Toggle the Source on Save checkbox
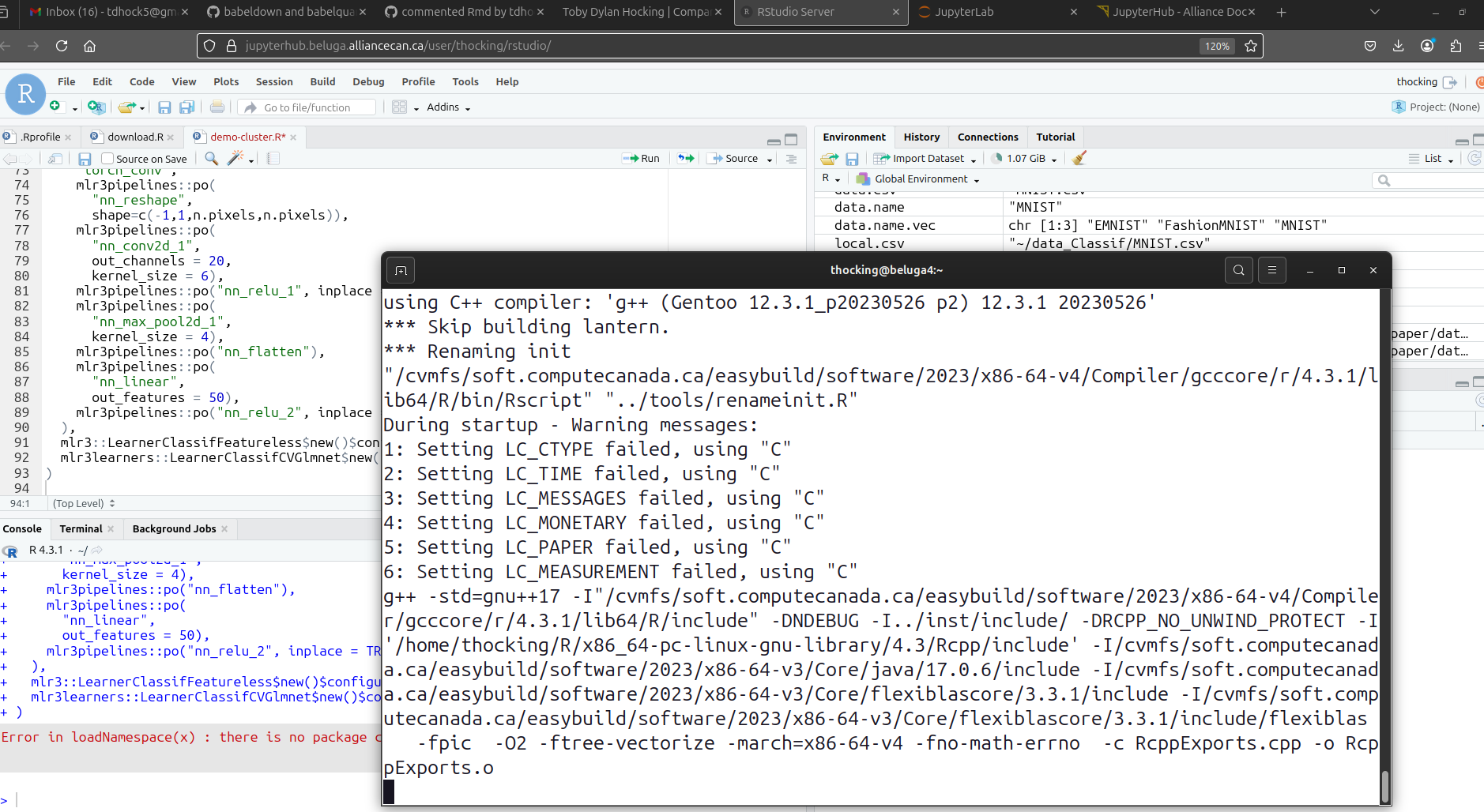The height and width of the screenshot is (812, 1484). click(107, 159)
